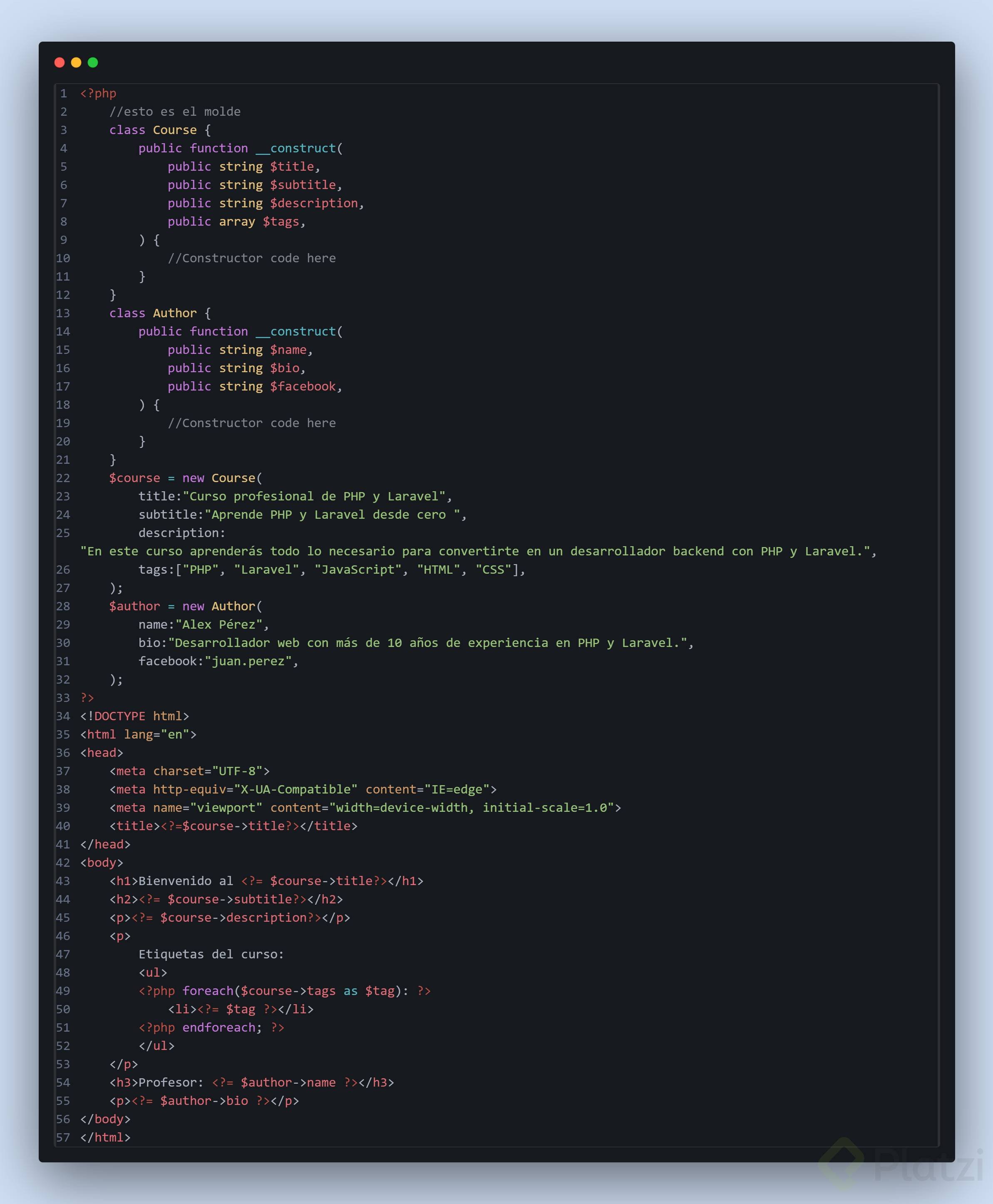Click the green maximize dot
The width and height of the screenshot is (993, 1204).
(93, 62)
